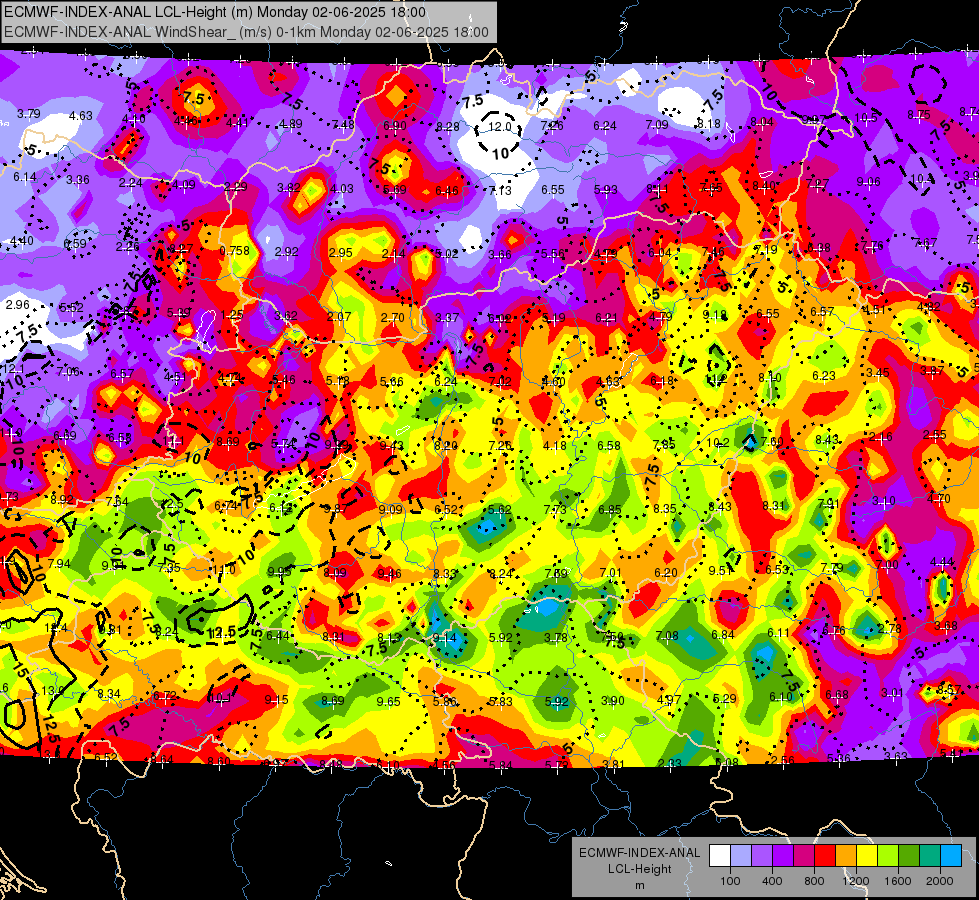Click the legend tick label 2000
979x900 pixels.
tap(940, 881)
